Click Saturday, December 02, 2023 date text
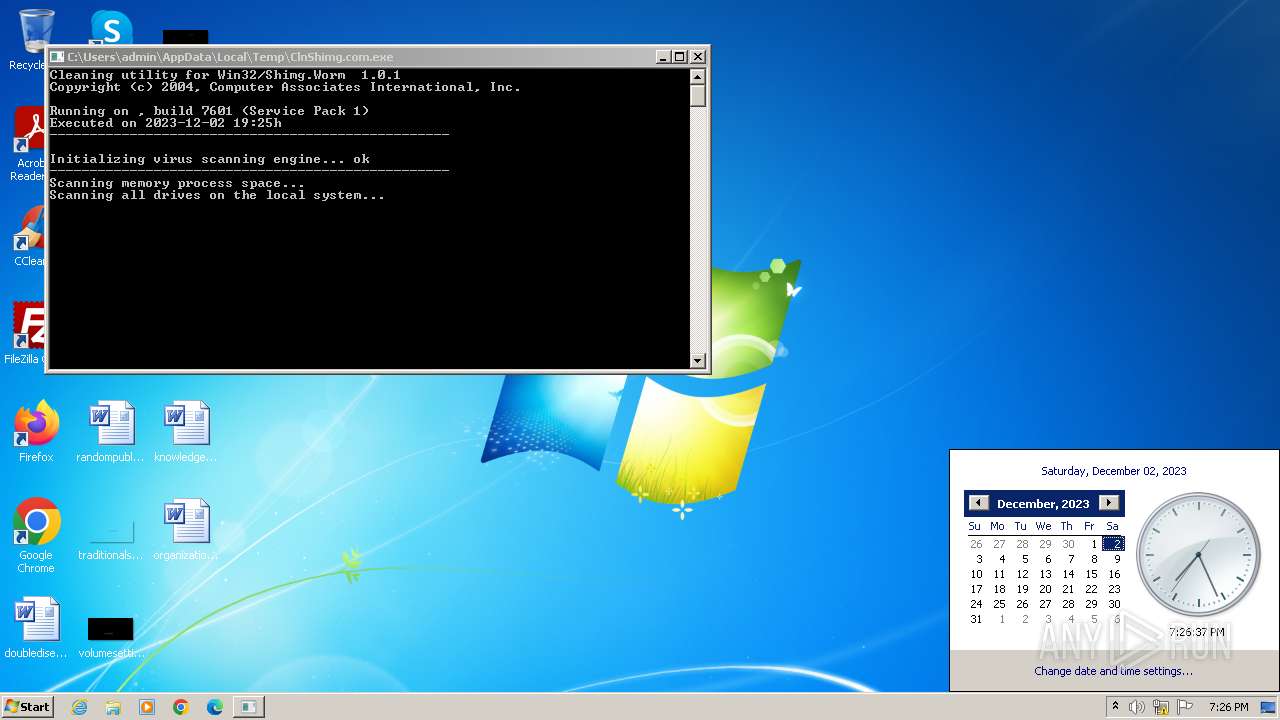Image resolution: width=1280 pixels, height=720 pixels. (1113, 471)
